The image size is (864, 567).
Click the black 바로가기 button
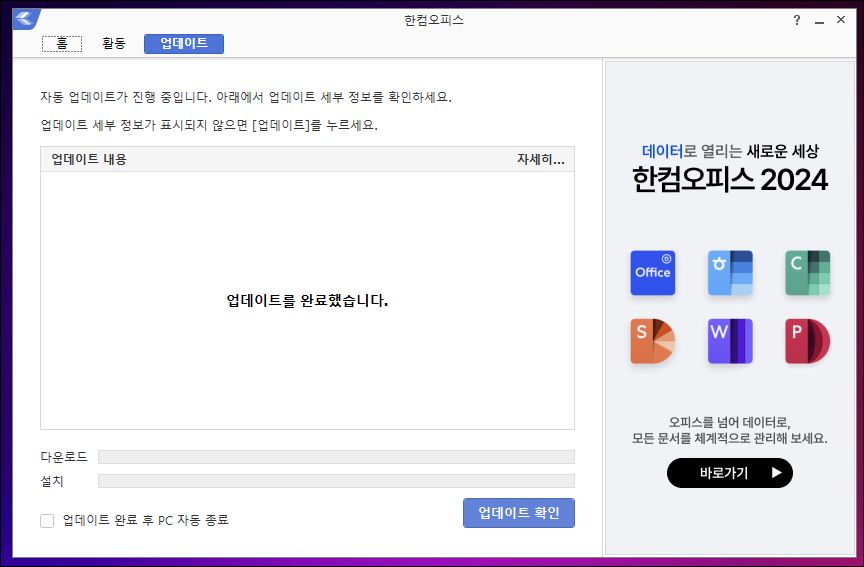pyautogui.click(x=730, y=473)
